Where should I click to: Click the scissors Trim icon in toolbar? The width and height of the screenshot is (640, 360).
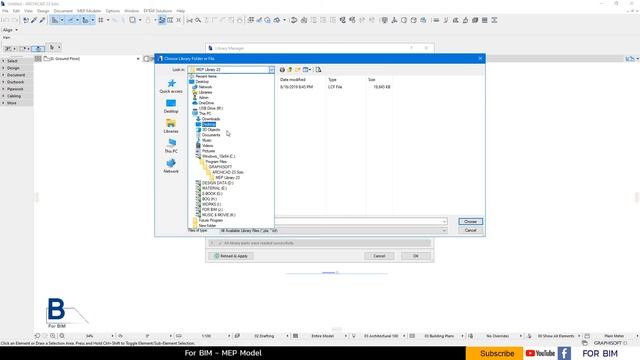point(189,20)
